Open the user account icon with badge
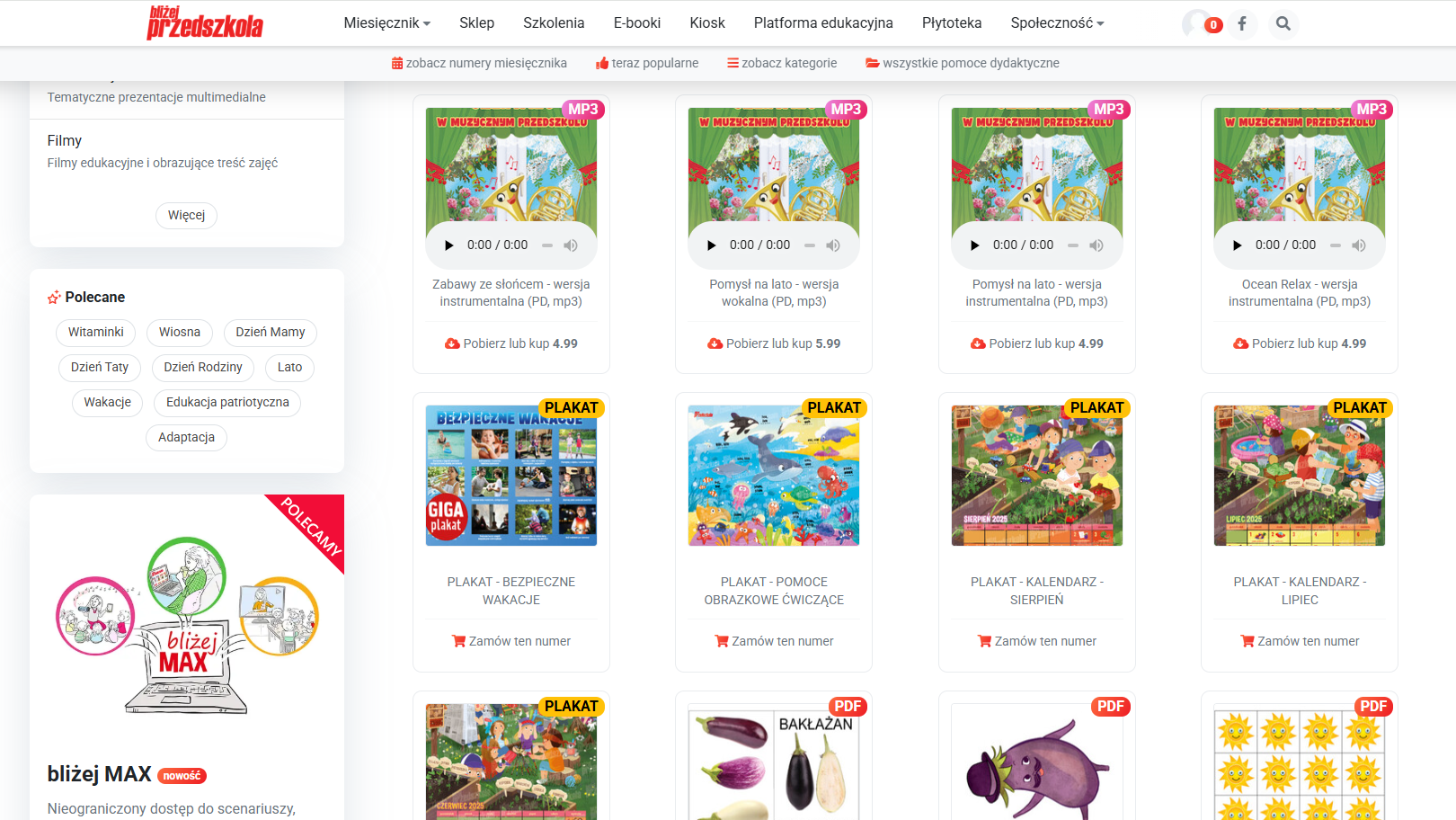The width and height of the screenshot is (1456, 820). [x=1201, y=23]
